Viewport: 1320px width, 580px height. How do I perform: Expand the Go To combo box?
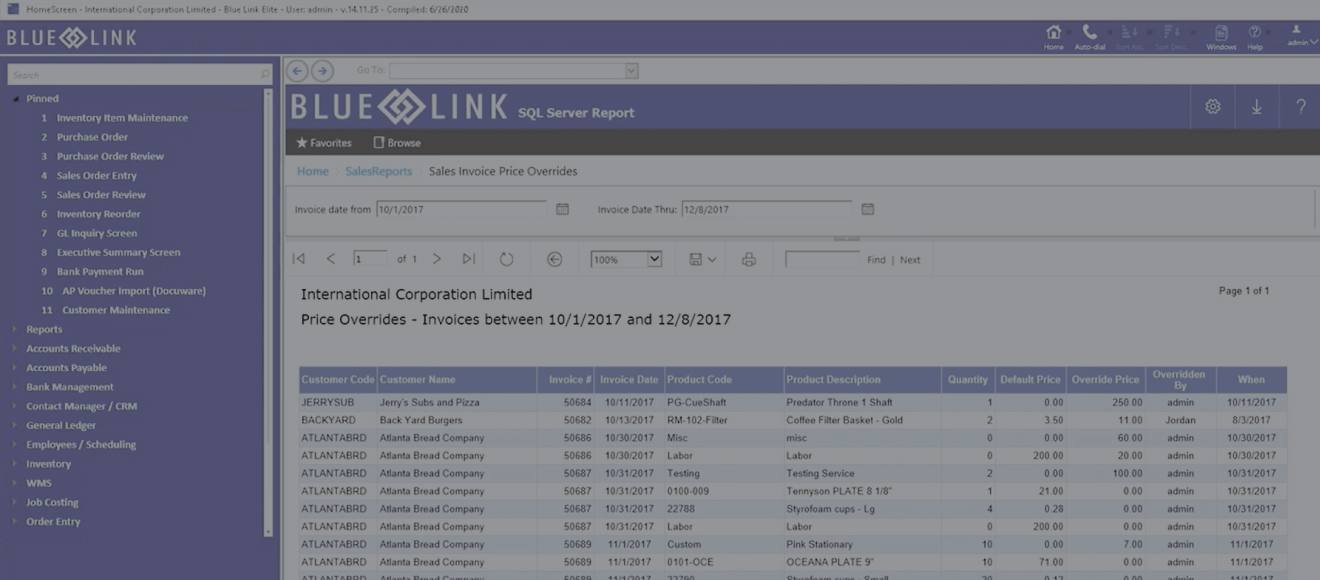[x=631, y=71]
